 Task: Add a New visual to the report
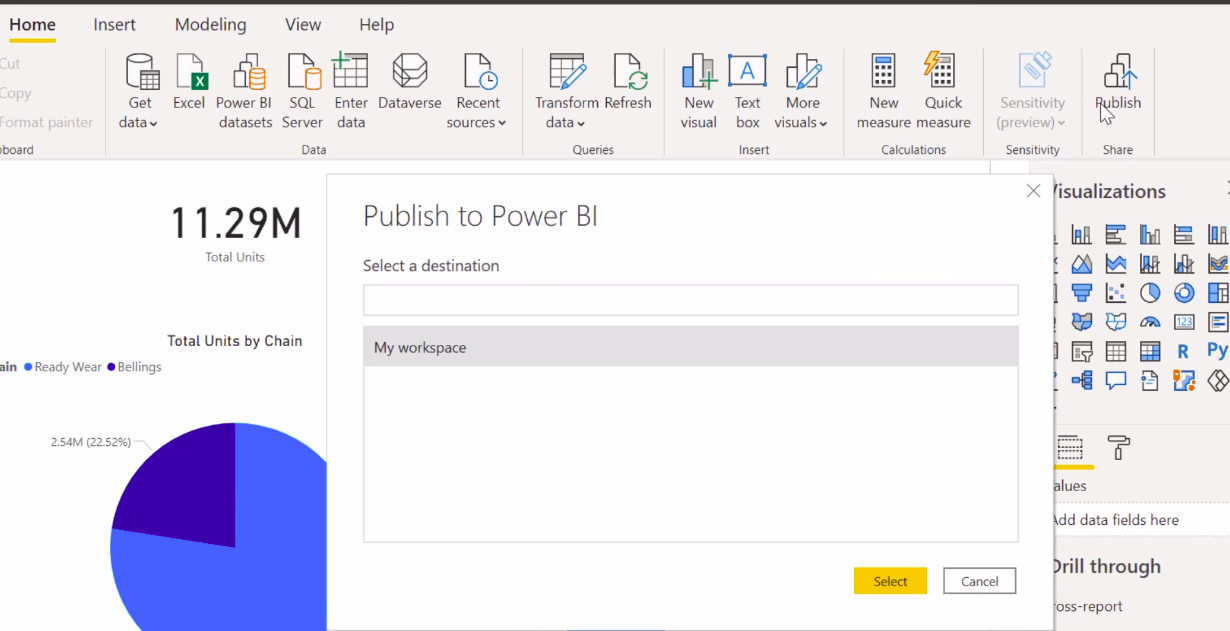pyautogui.click(x=699, y=91)
